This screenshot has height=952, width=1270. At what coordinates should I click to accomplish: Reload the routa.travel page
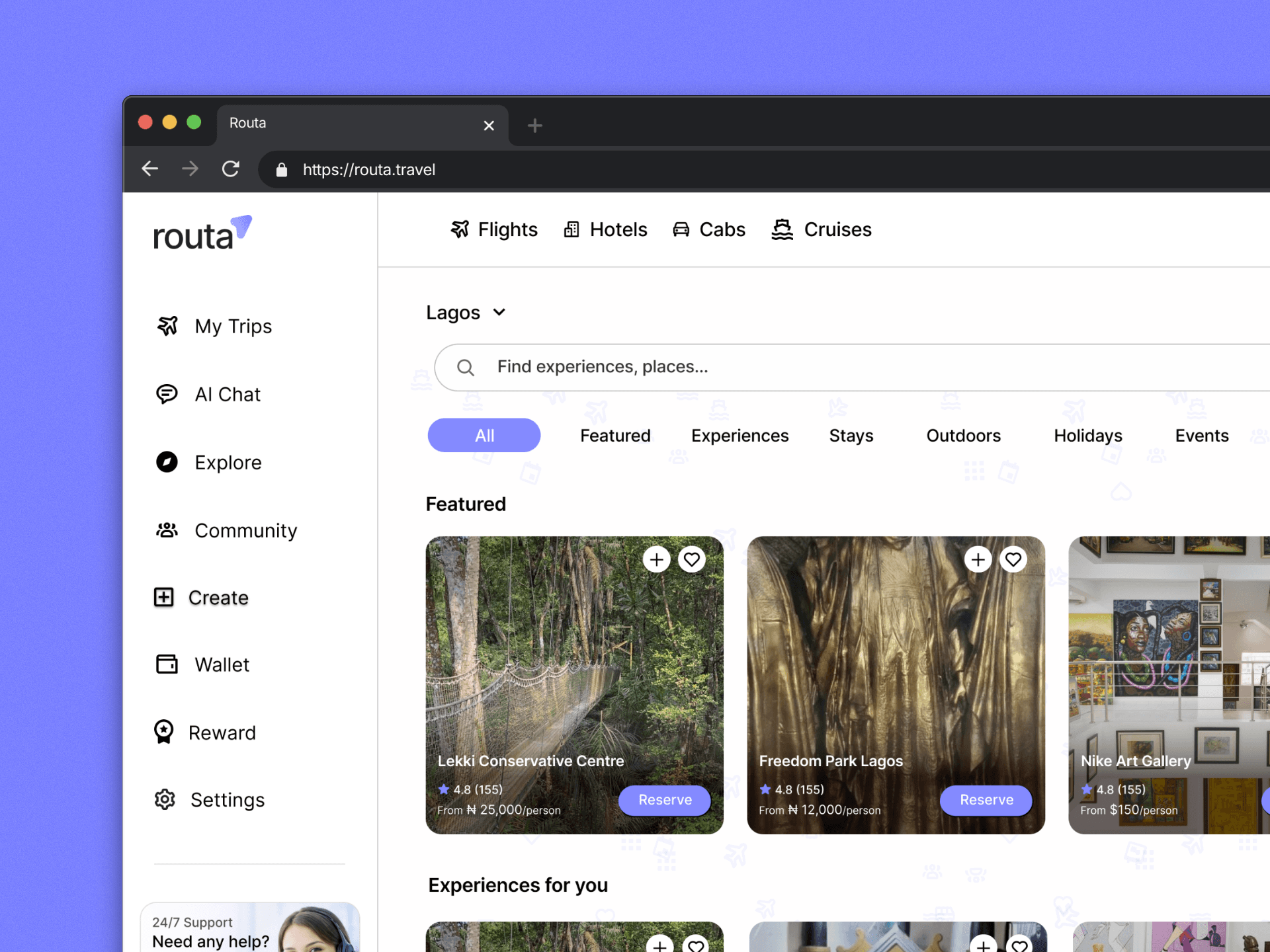pyautogui.click(x=230, y=169)
